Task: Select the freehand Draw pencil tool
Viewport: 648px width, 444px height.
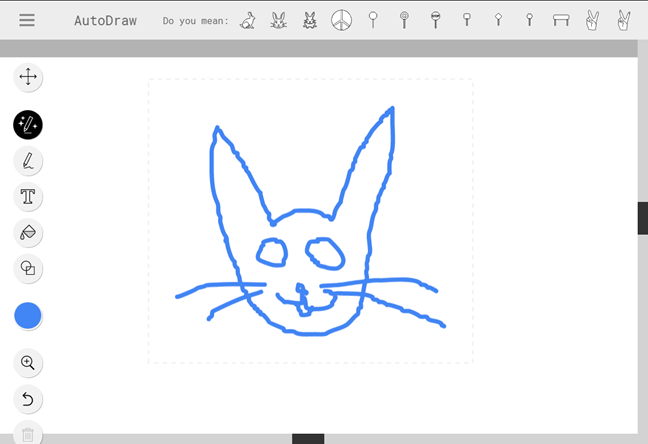Action: point(28,161)
